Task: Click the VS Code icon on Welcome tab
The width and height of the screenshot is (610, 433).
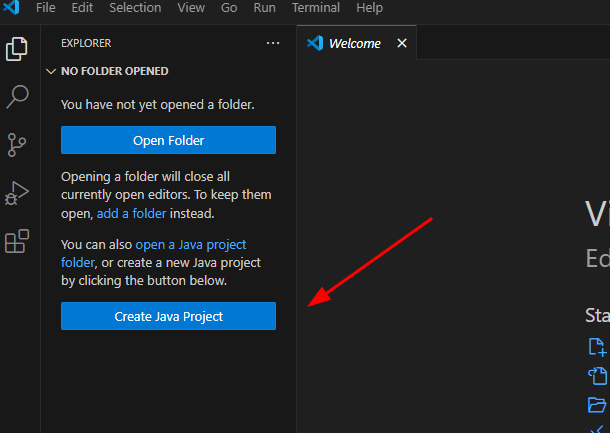Action: 315,43
